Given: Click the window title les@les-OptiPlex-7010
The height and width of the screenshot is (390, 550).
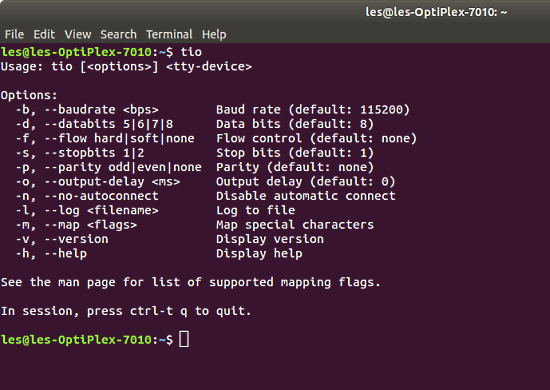Looking at the screenshot, I should [x=436, y=12].
